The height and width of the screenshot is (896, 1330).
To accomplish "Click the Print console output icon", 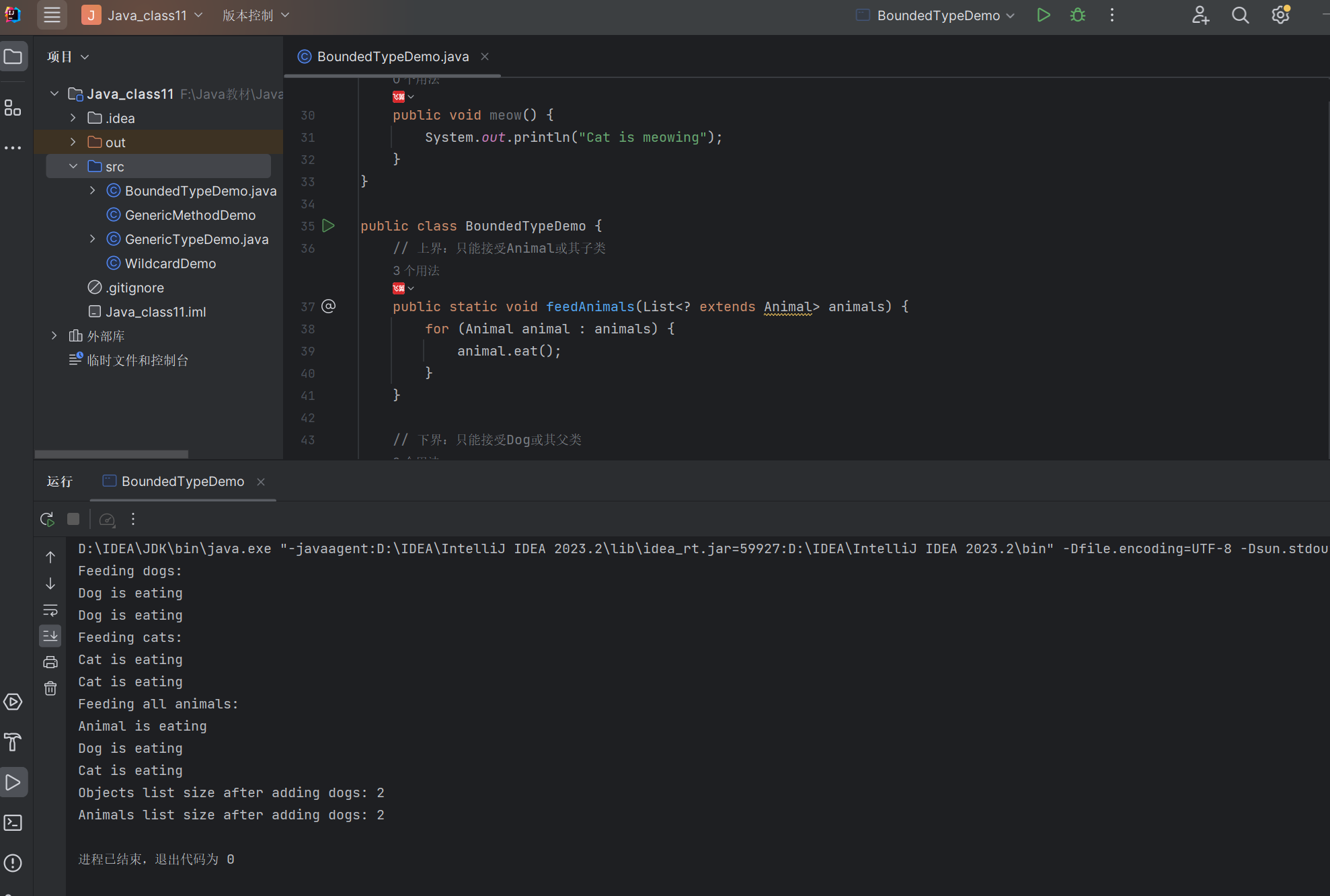I will click(50, 662).
